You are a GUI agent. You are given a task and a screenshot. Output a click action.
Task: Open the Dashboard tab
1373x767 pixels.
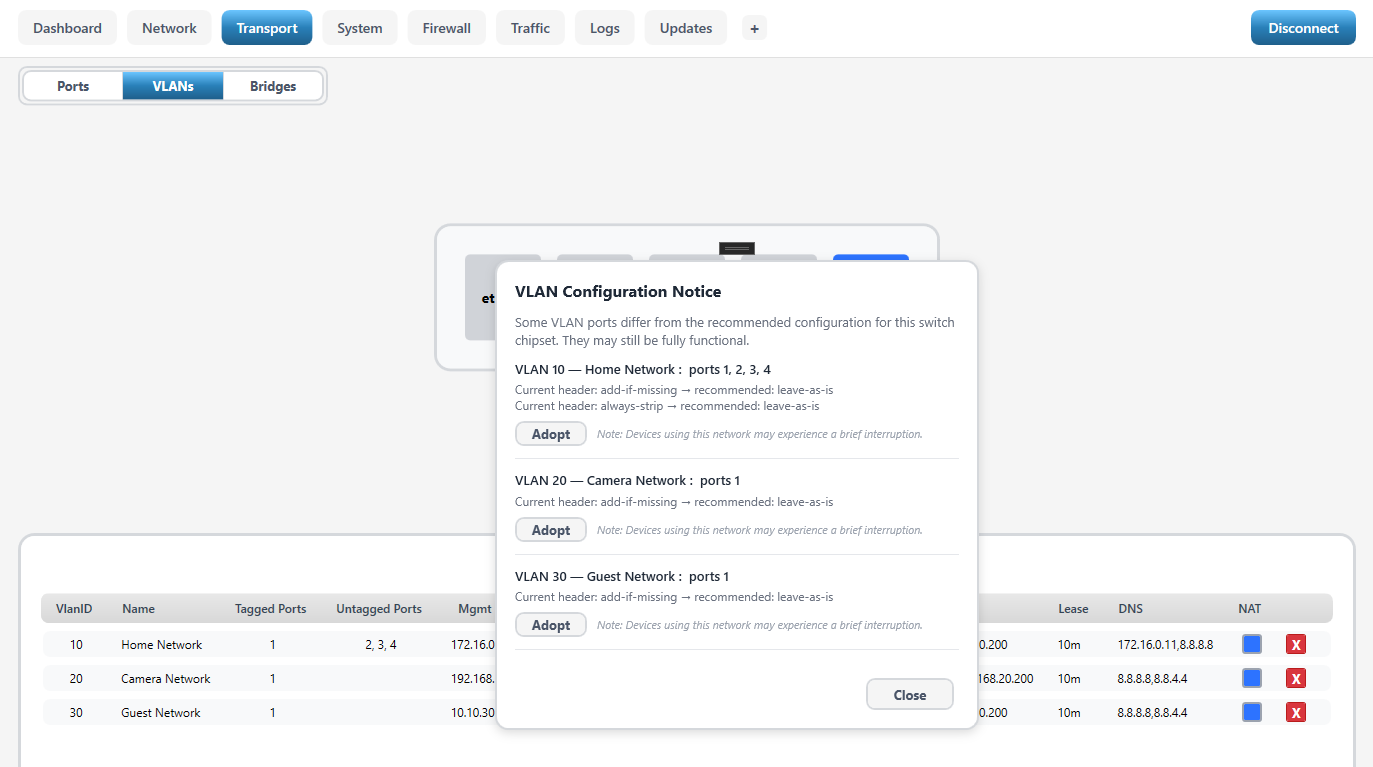[x=67, y=28]
